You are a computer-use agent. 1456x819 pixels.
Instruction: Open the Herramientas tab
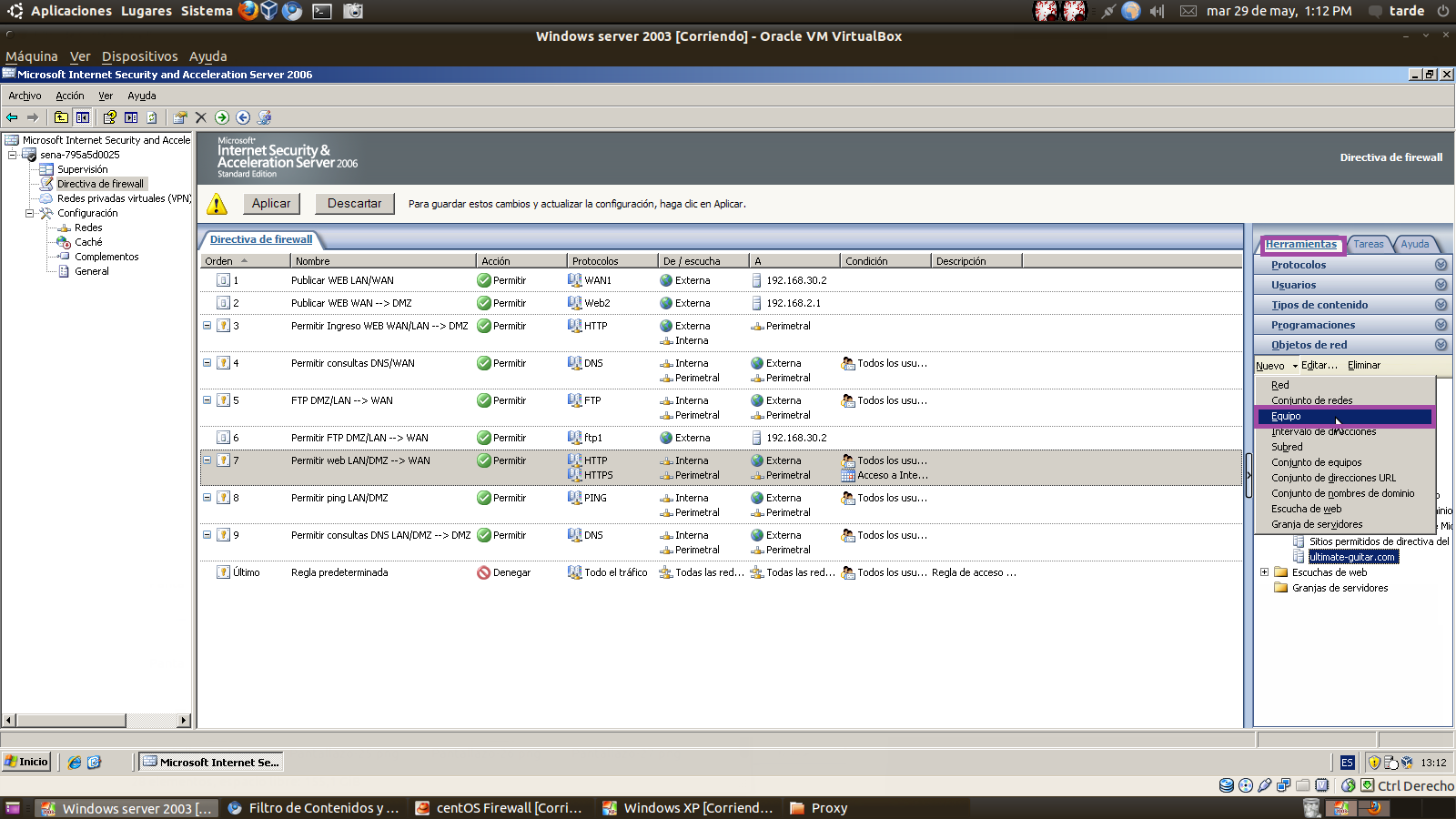(x=1301, y=244)
